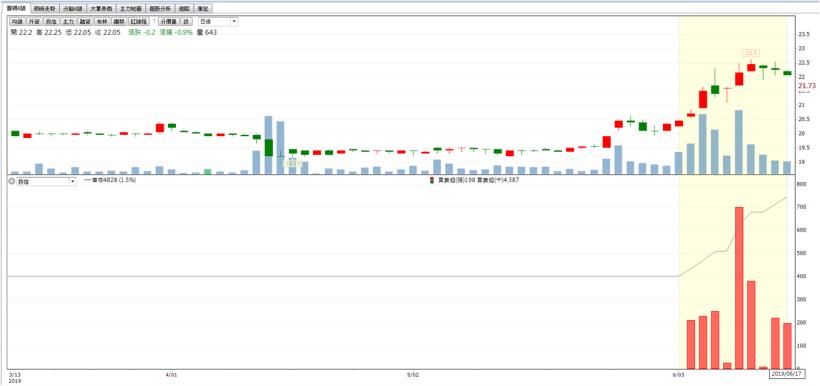This screenshot has width=820, height=386.
Task: Open the 大量券商 tab
Action: click(101, 8)
